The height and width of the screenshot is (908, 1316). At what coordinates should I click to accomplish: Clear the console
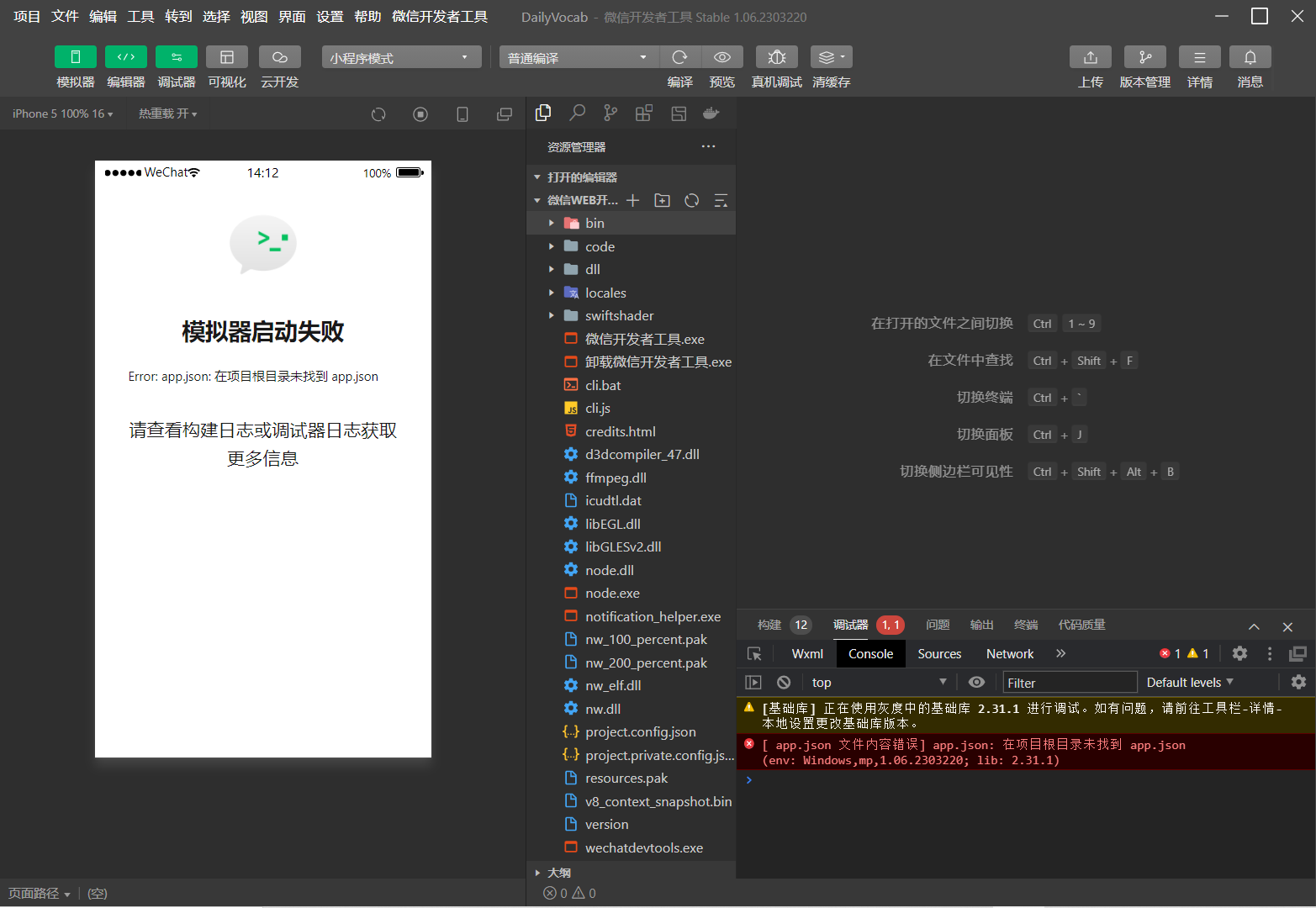click(x=784, y=682)
